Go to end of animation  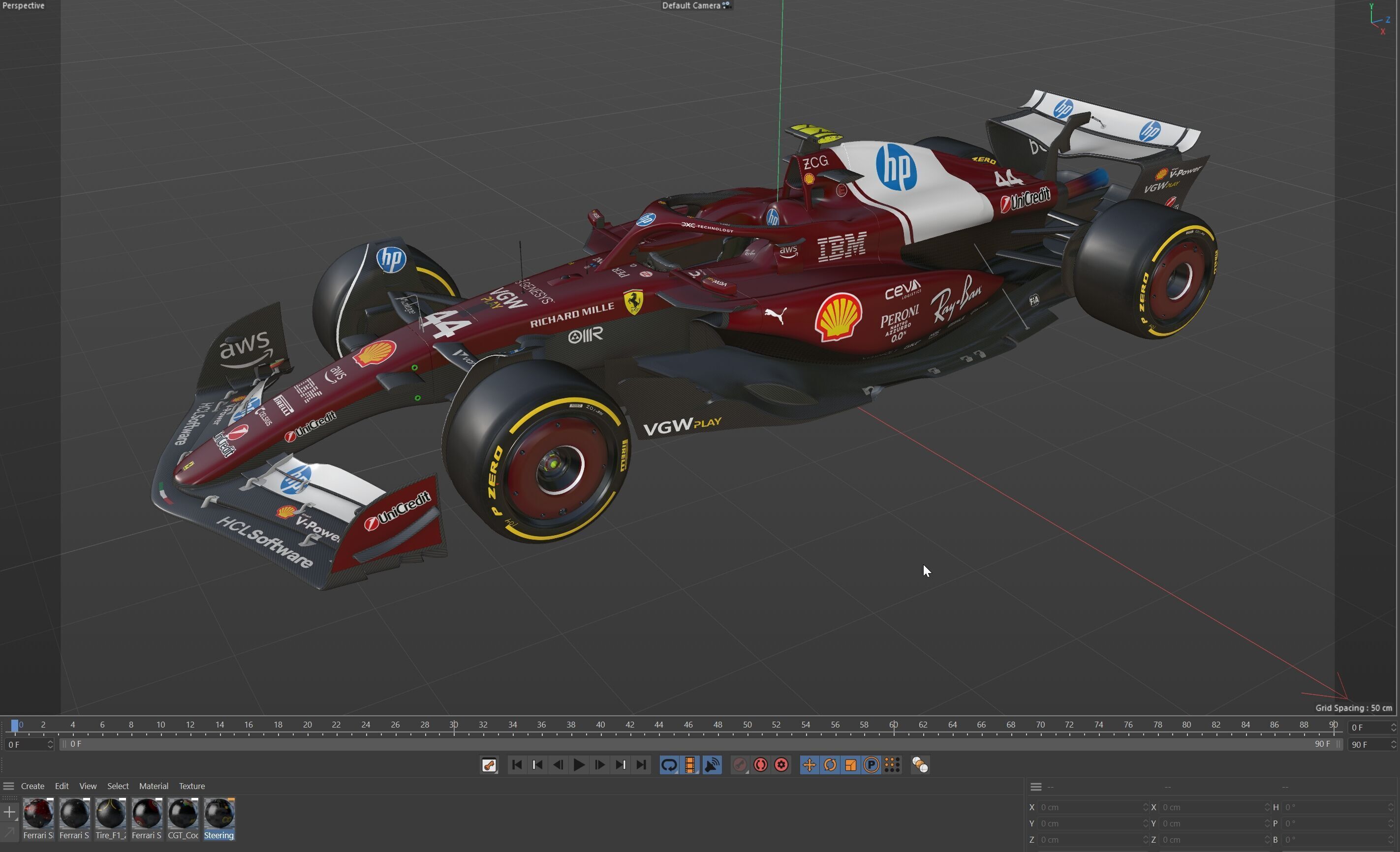click(x=641, y=765)
